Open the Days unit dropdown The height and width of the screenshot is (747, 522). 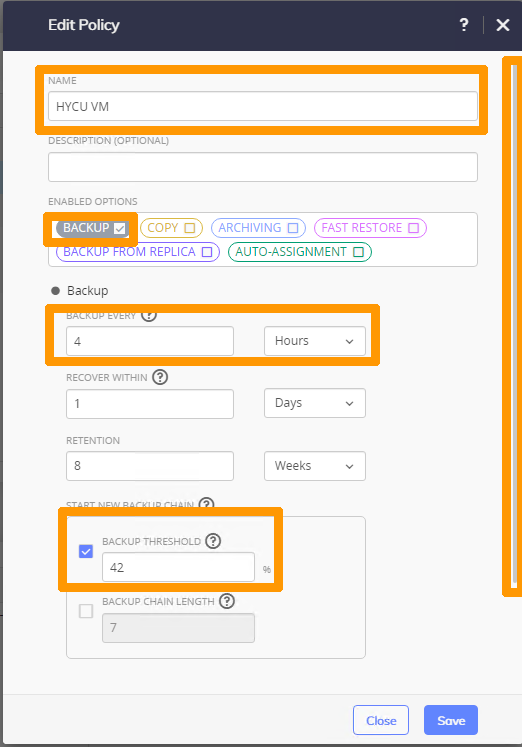(x=315, y=403)
